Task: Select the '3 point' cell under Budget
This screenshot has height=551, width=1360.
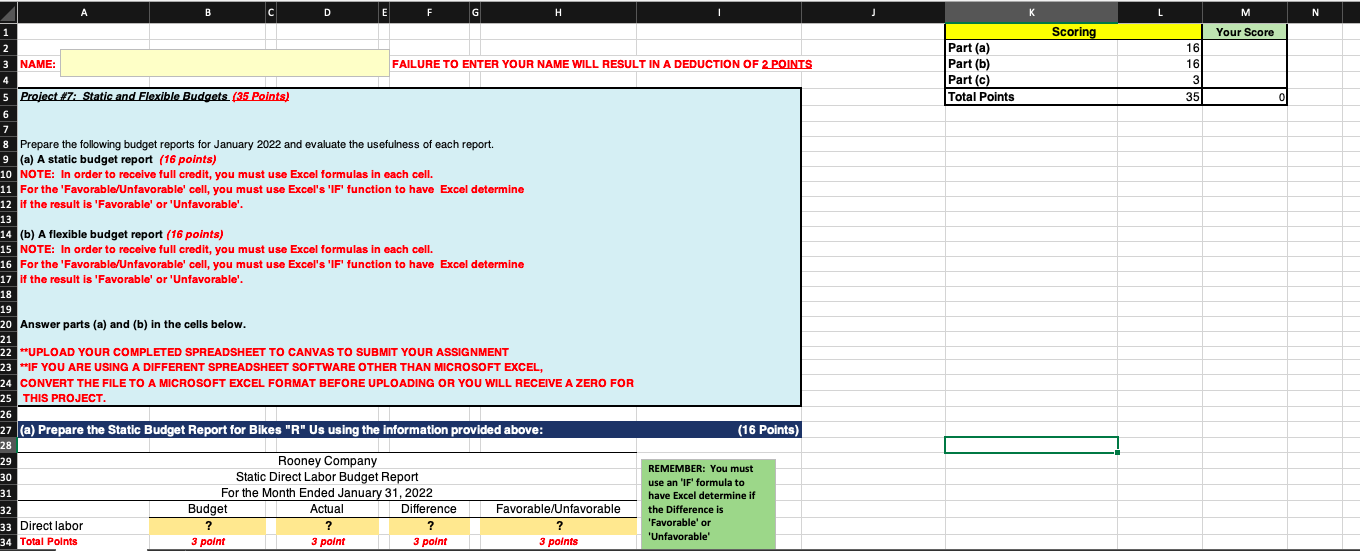Action: [x=208, y=541]
